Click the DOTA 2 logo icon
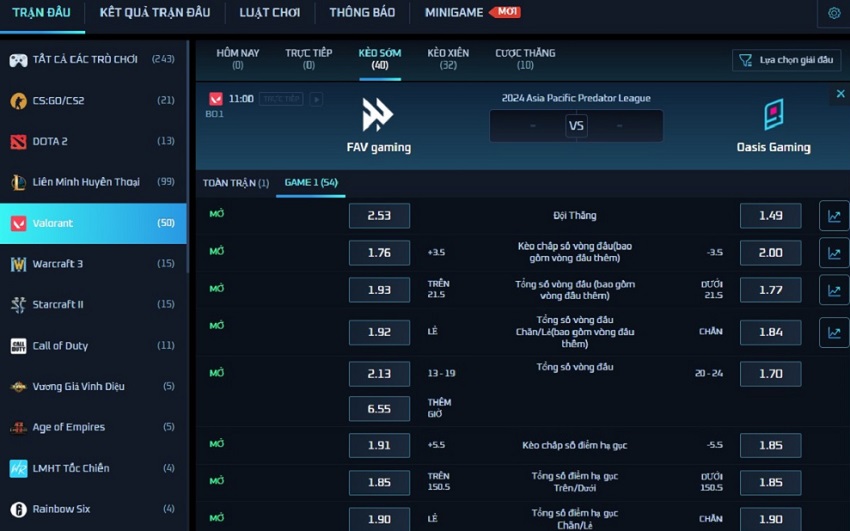850x531 pixels. tap(18, 141)
